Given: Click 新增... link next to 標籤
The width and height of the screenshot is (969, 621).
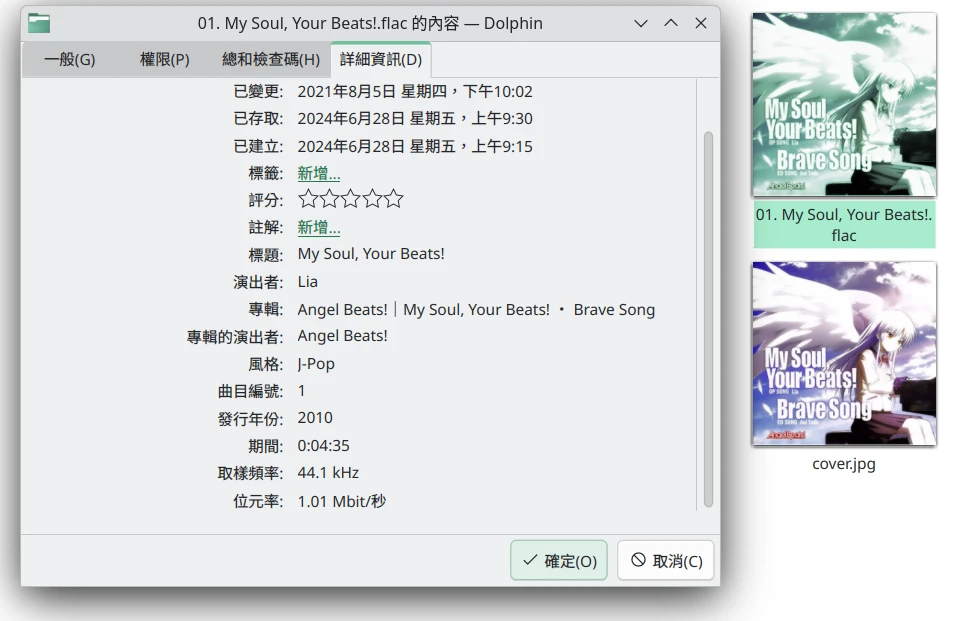Looking at the screenshot, I should click(319, 174).
